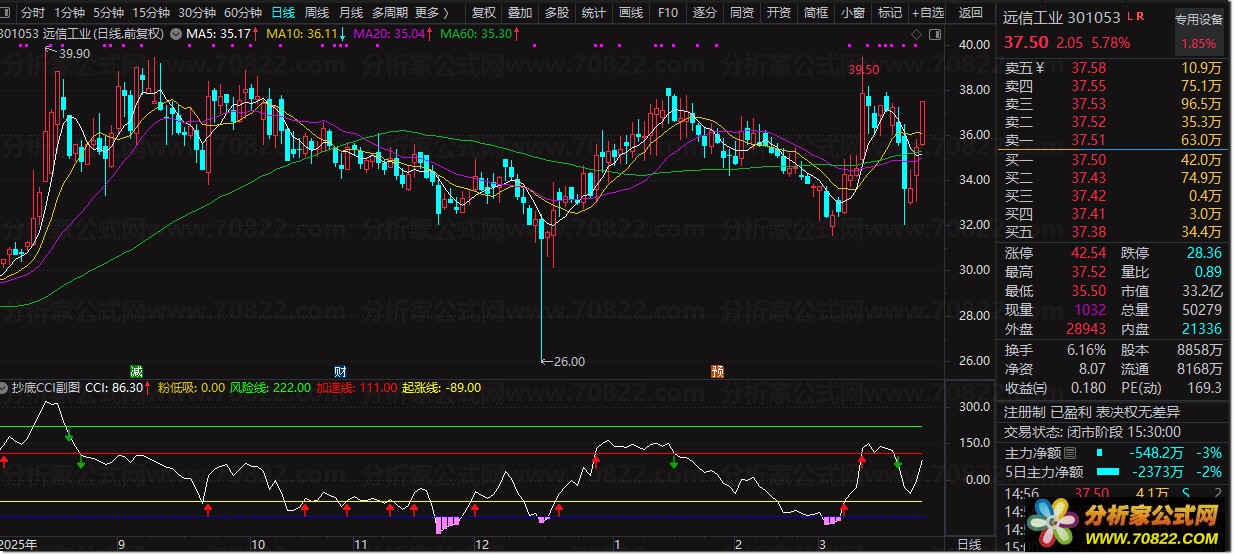Toggle 叠加 overlay mode

pyautogui.click(x=520, y=13)
